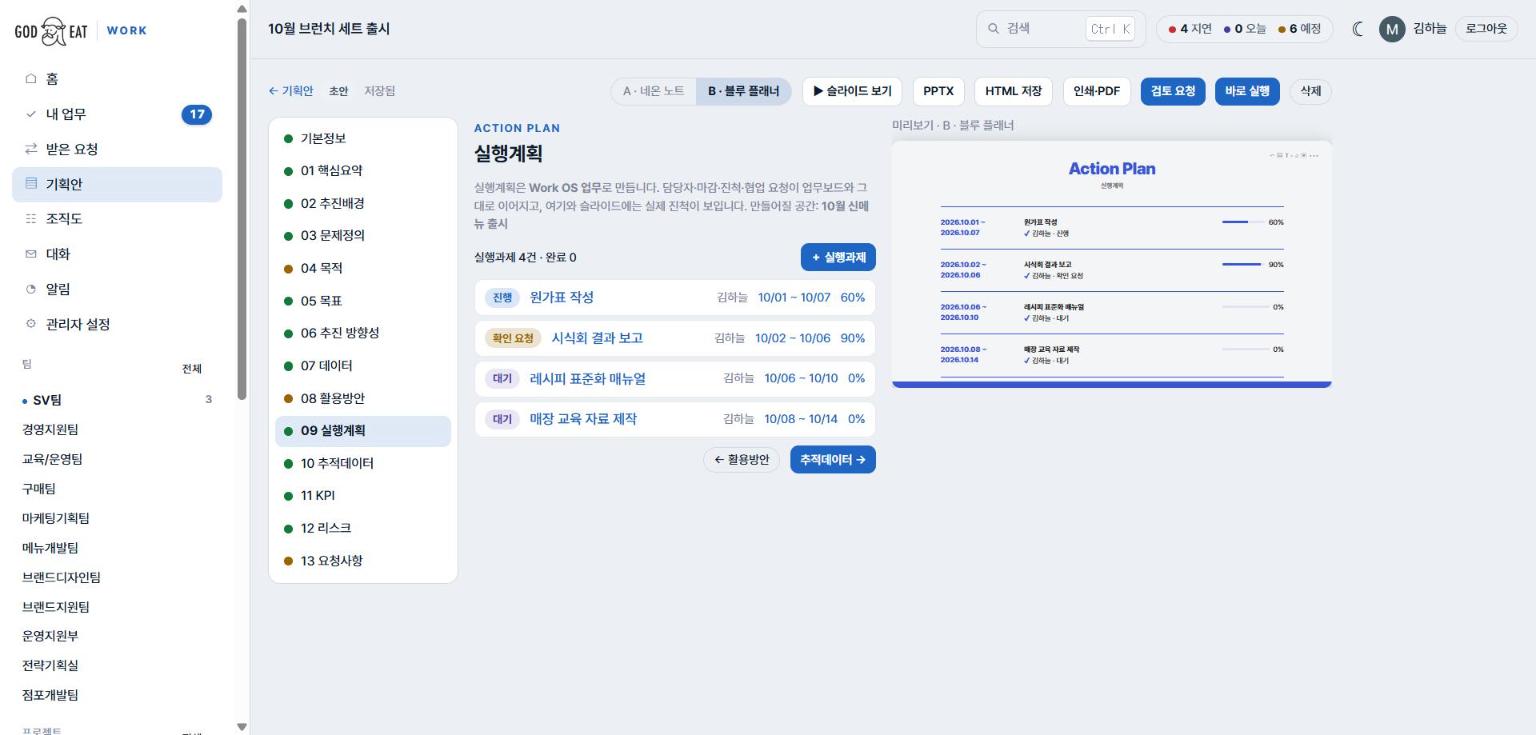Toggle dark mode with the moon icon

[x=1358, y=29]
